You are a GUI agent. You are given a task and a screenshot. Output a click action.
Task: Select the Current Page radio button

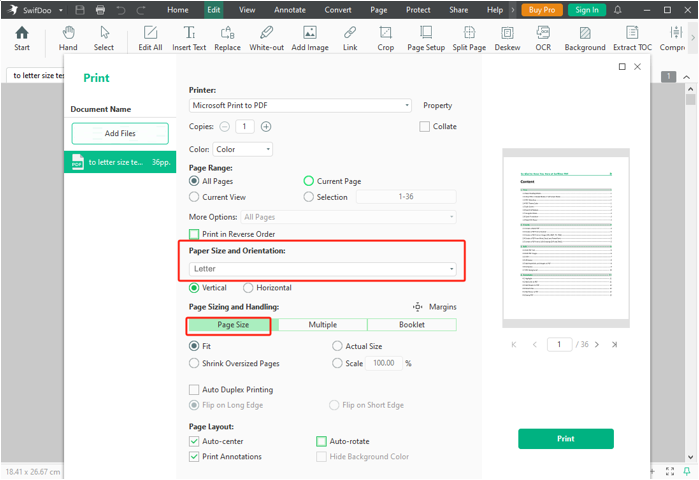click(308, 181)
